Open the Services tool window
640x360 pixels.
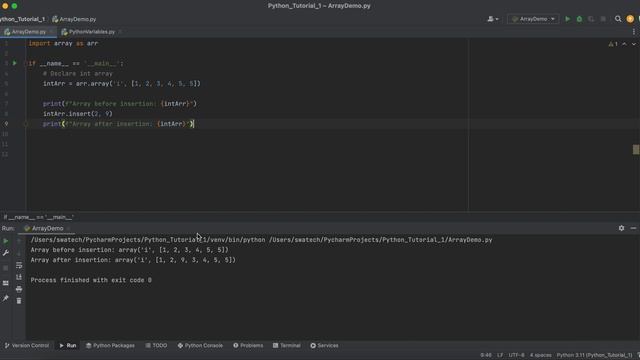[x=324, y=345]
